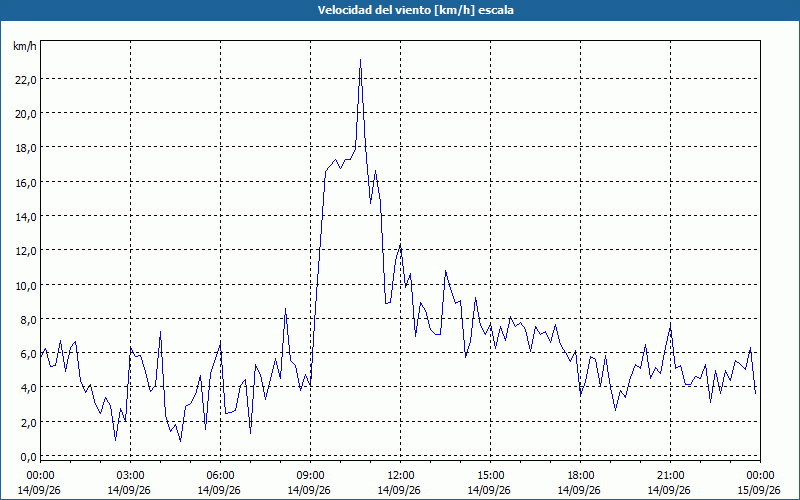
Task: Click the 12:00 time axis label
Action: coord(401,476)
